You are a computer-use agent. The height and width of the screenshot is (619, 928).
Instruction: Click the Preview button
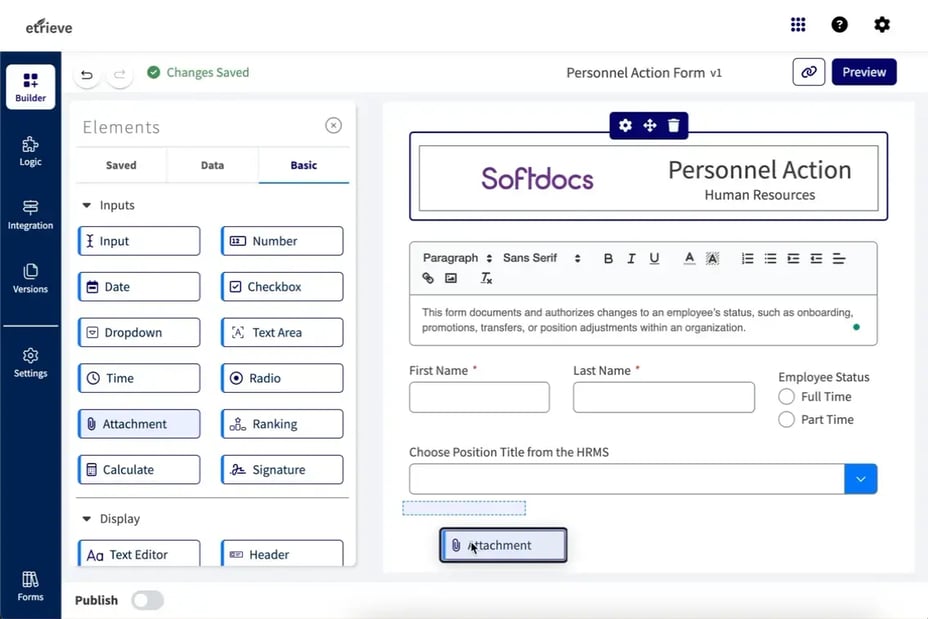[x=864, y=71]
